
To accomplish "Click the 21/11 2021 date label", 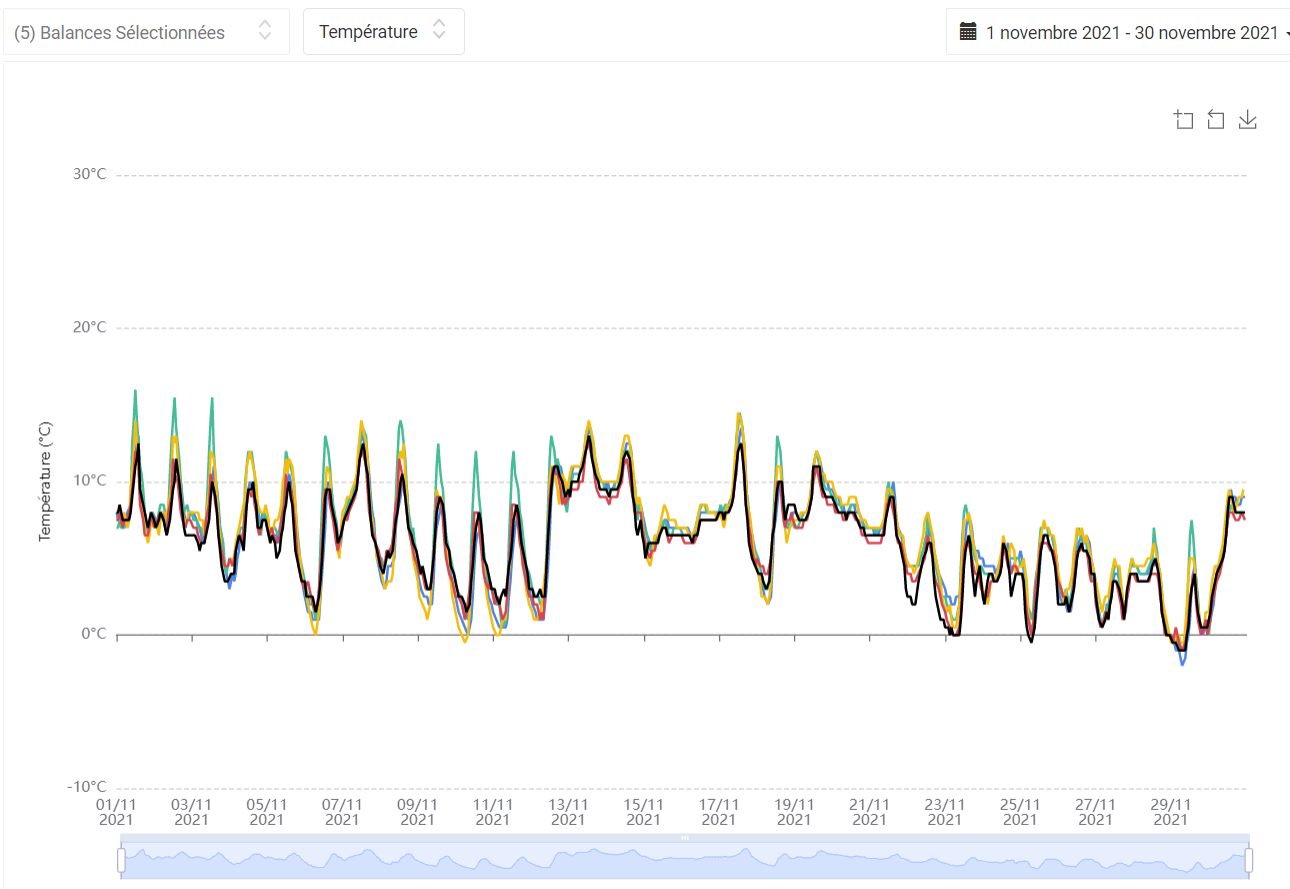I will click(x=870, y=811).
